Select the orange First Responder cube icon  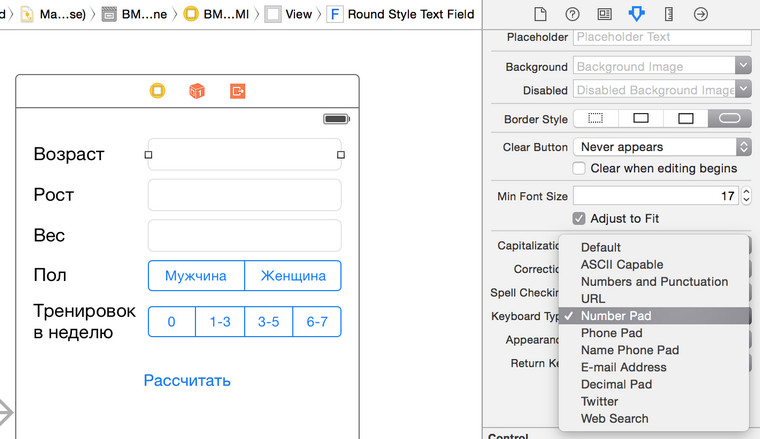(x=197, y=91)
